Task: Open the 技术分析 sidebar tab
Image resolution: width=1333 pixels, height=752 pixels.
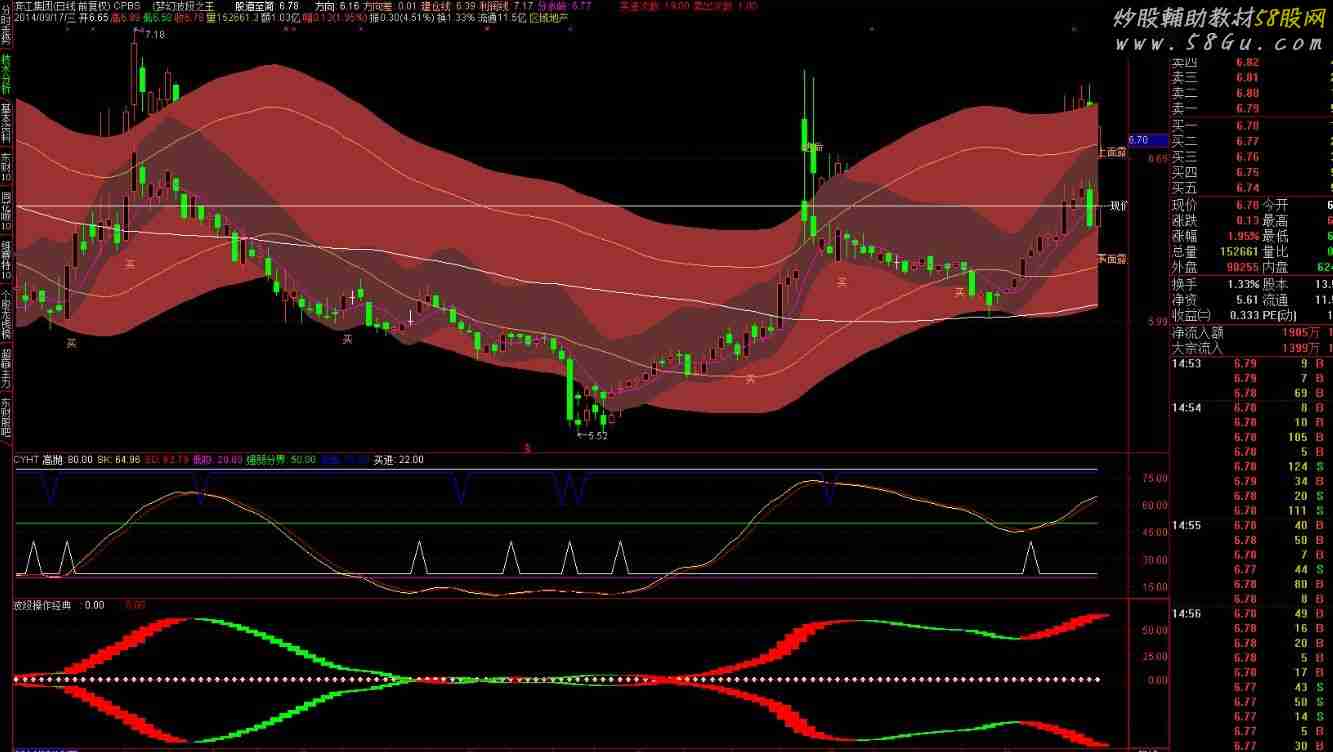Action: [6, 73]
